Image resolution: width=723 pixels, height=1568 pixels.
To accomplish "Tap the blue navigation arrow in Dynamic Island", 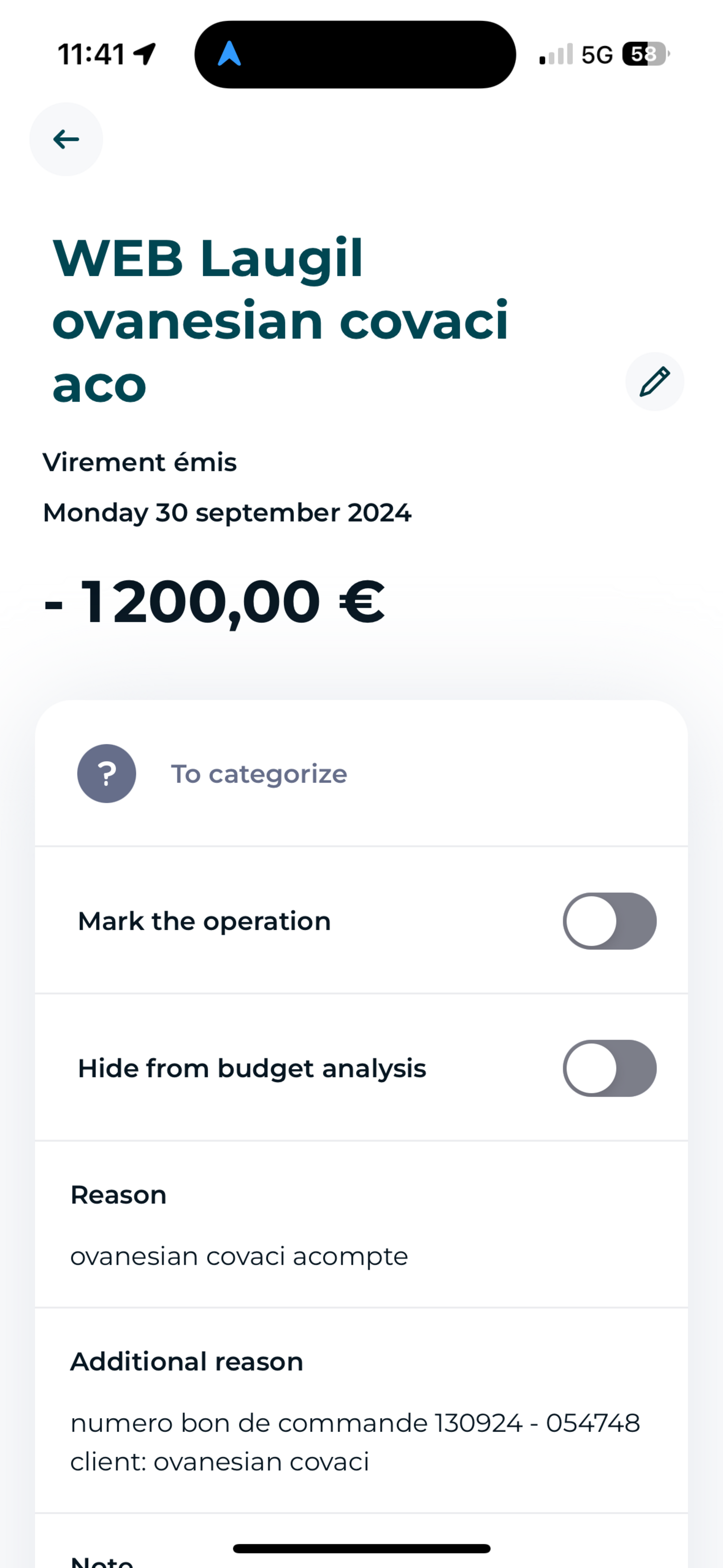I will tap(230, 54).
